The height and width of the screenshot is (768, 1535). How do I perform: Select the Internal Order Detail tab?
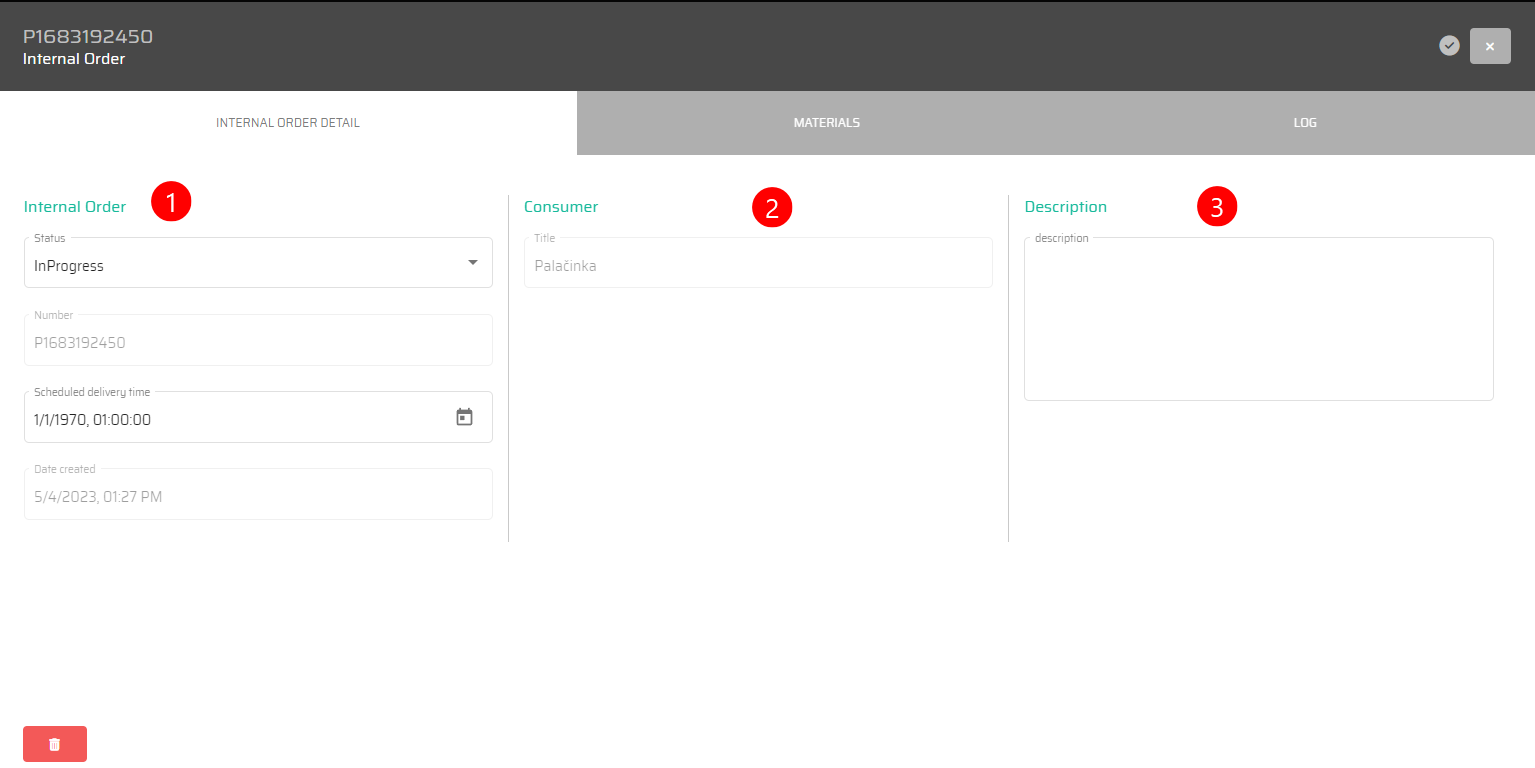[x=288, y=123]
